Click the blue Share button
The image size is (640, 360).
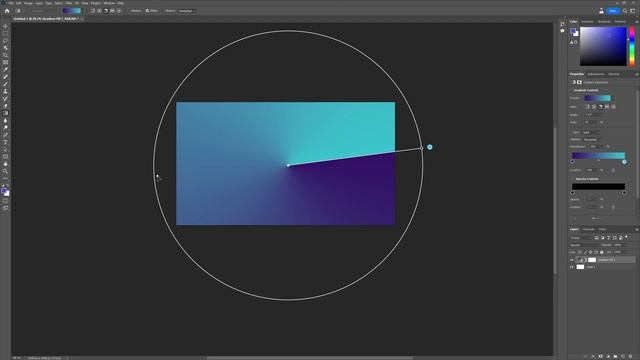[x=613, y=11]
